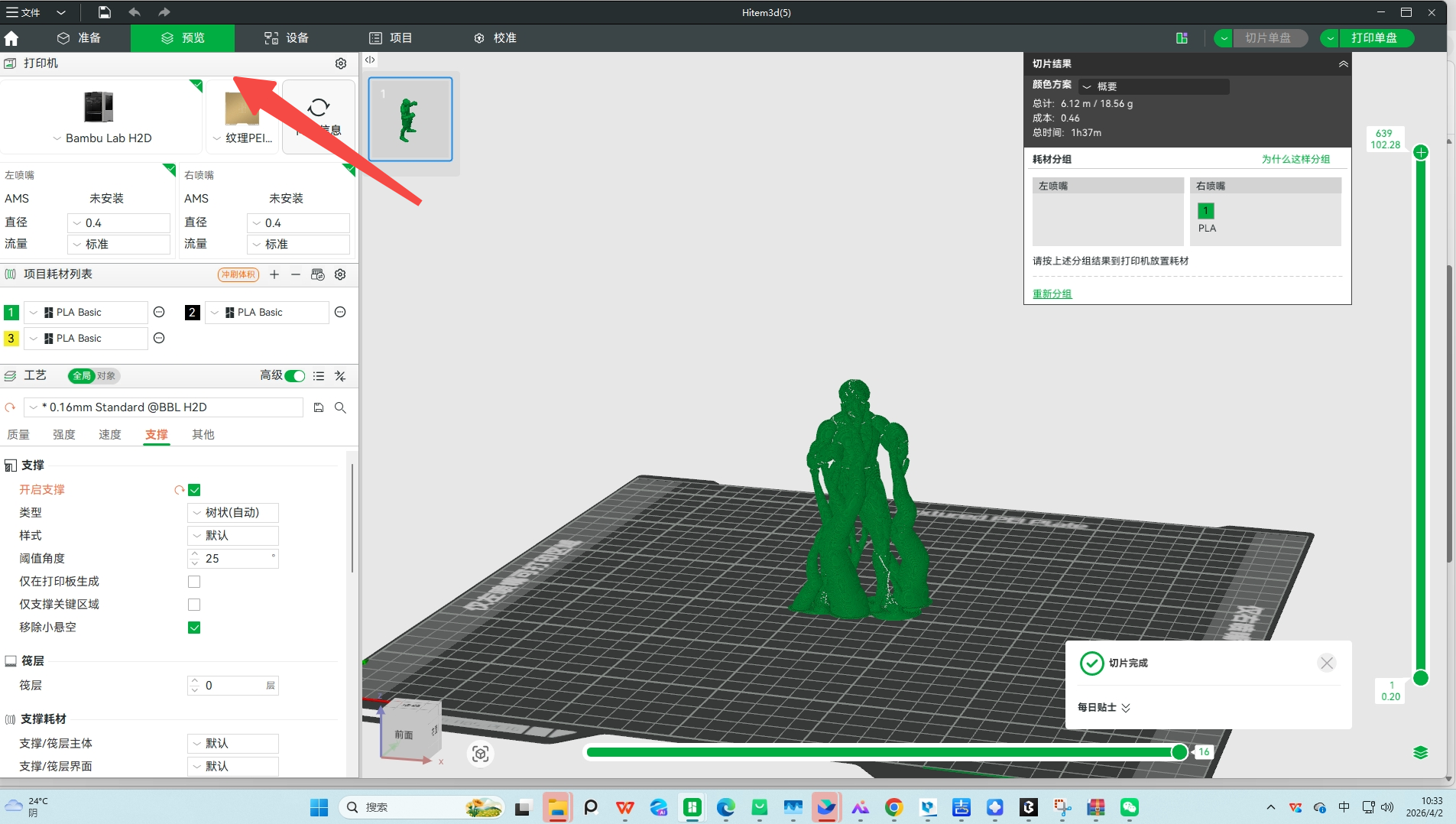Collapse the 切片结果 panel chevron
Image resolution: width=1456 pixels, height=824 pixels.
pyautogui.click(x=1342, y=63)
